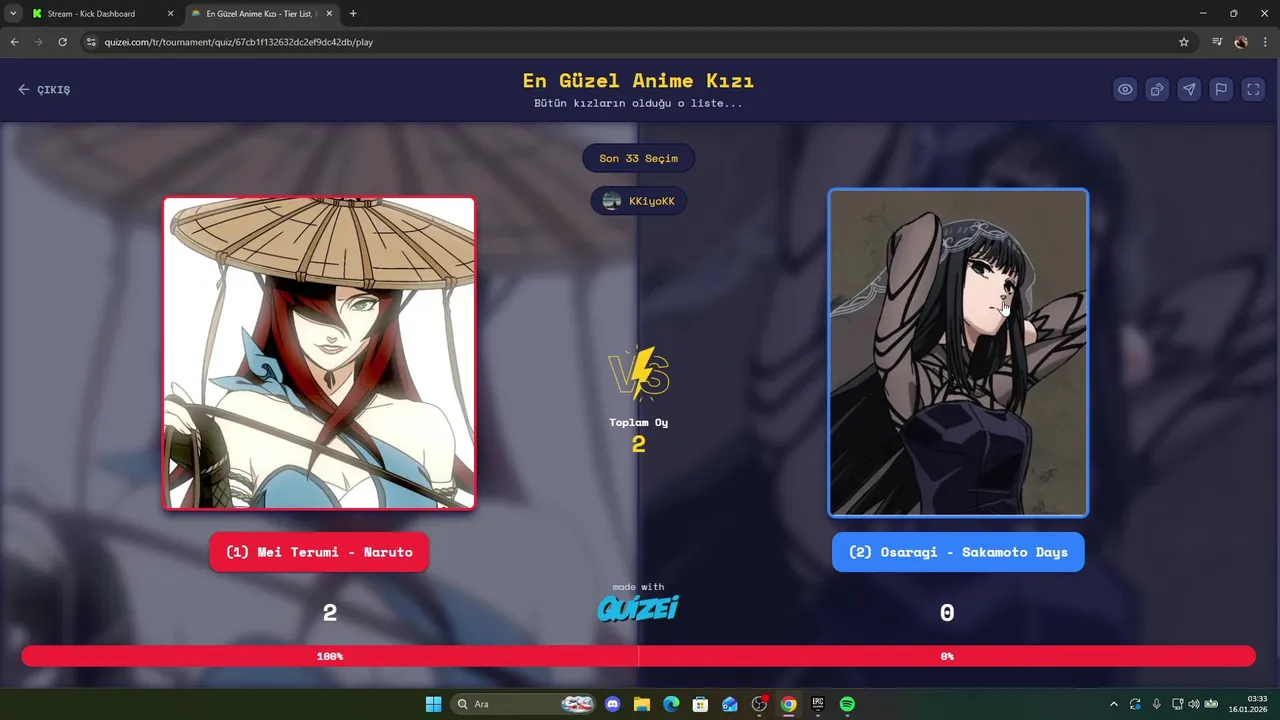
Task: Click the sync tray icon
Action: [1135, 704]
